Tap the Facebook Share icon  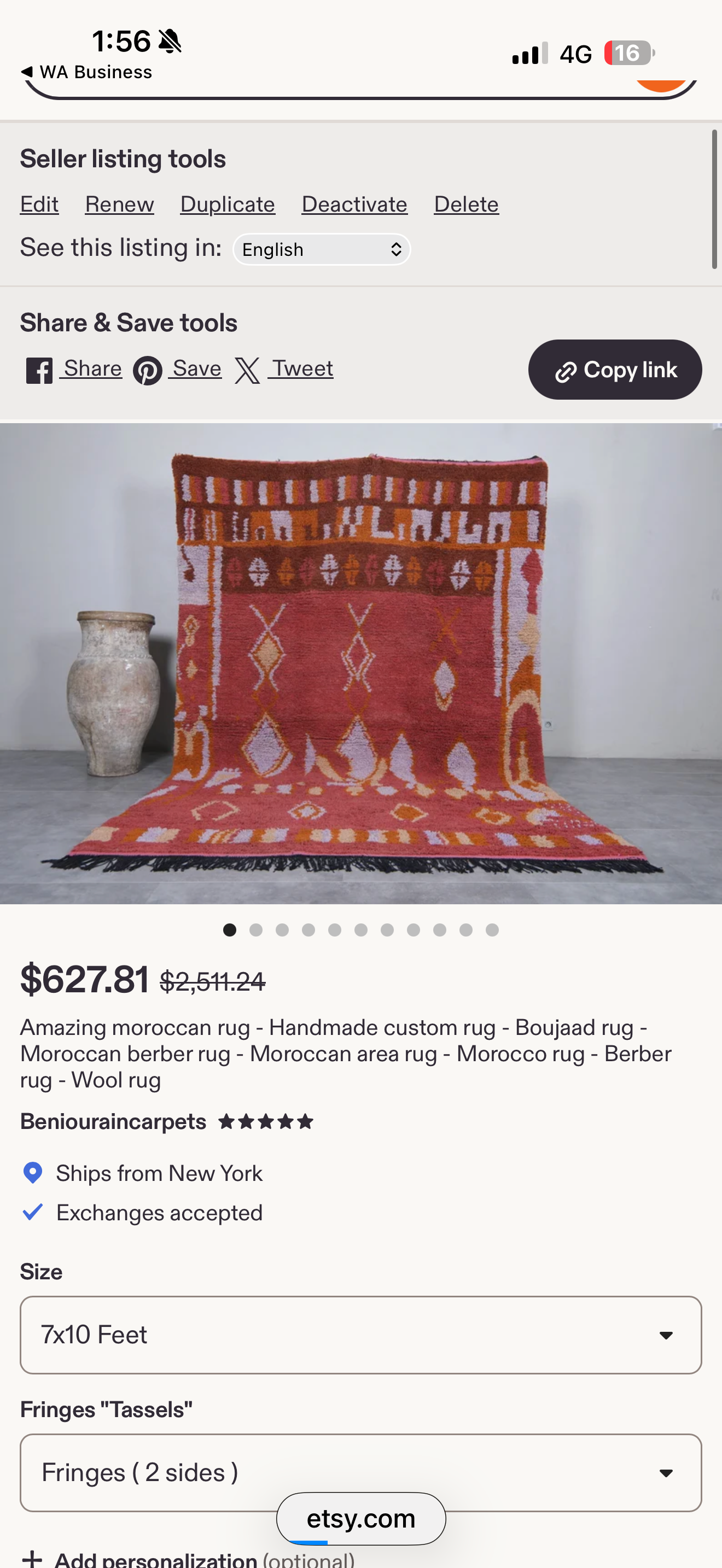tap(39, 370)
